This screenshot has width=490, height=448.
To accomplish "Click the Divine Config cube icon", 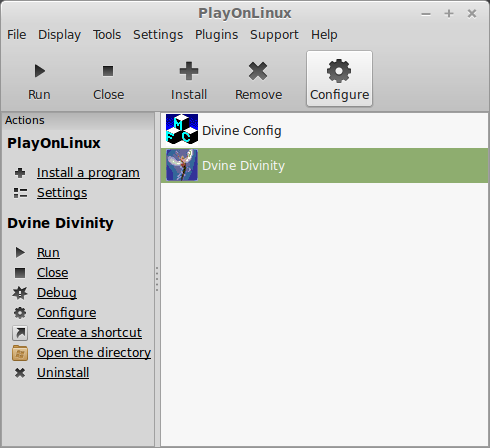I will 182,129.
